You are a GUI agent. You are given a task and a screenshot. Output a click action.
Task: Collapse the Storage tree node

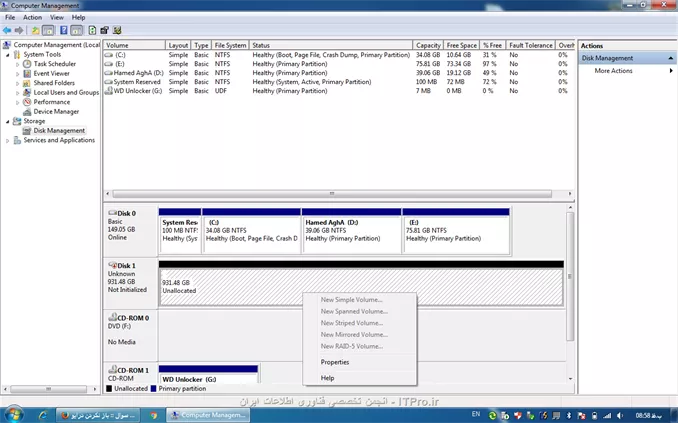coord(7,122)
